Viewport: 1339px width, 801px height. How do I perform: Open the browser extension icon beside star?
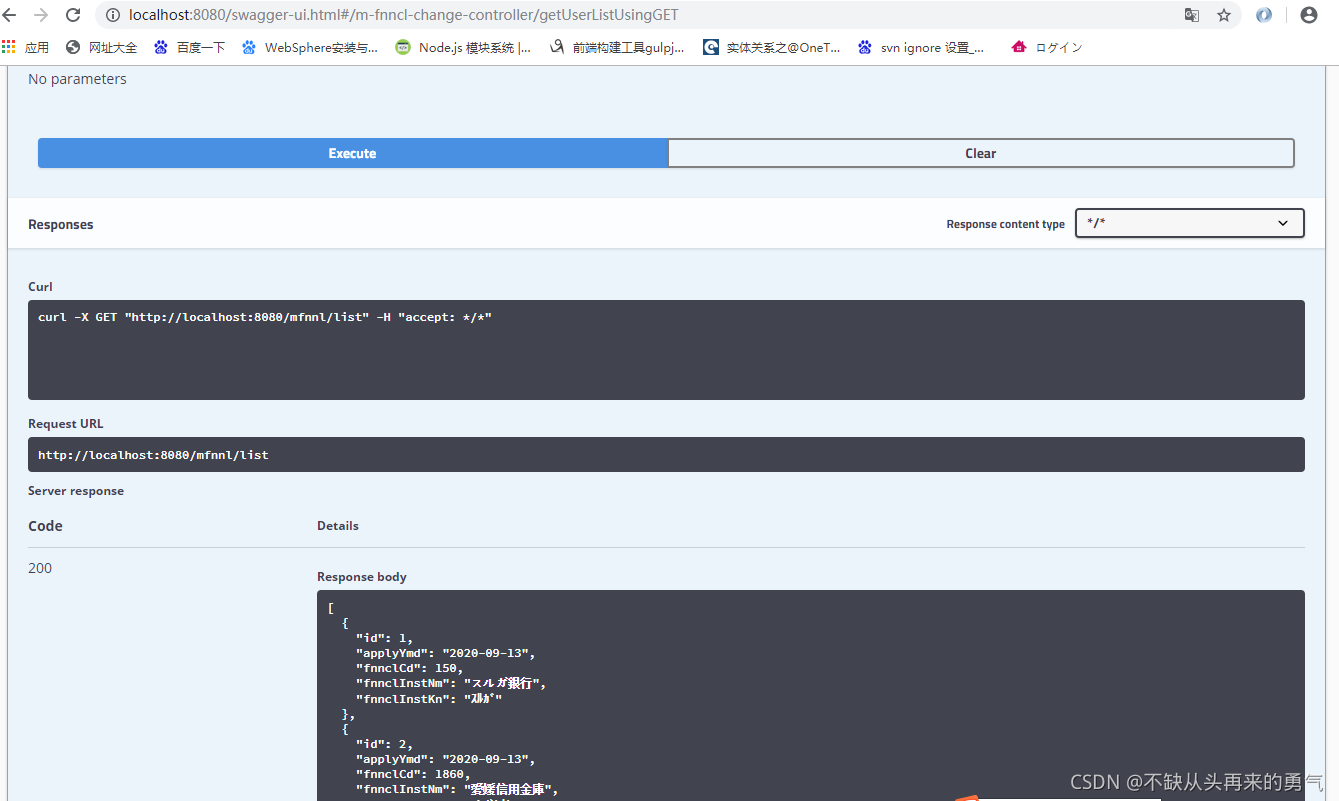click(x=1264, y=15)
